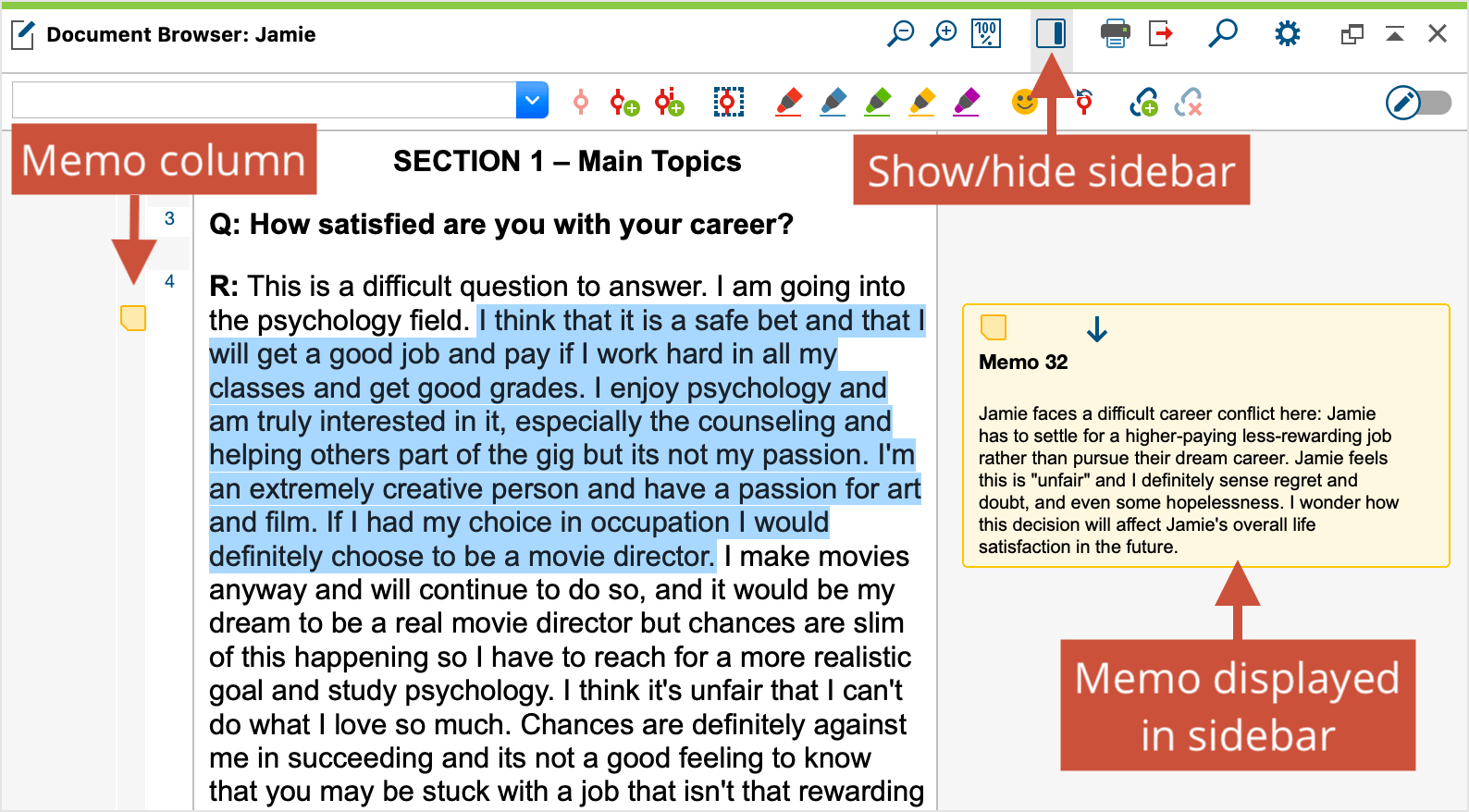Viewport: 1469px width, 812px height.
Task: Open the code selection dropdown arrow
Action: (532, 100)
